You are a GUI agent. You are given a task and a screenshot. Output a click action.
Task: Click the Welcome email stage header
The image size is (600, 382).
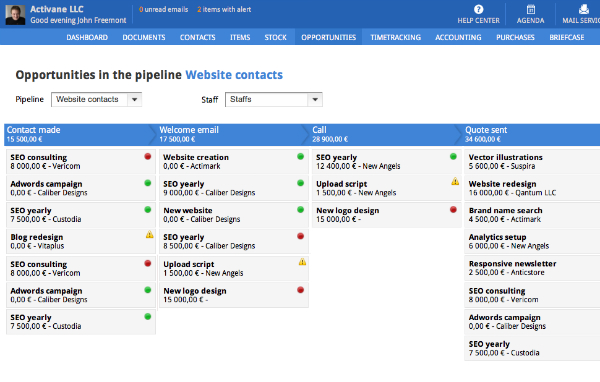coord(232,135)
